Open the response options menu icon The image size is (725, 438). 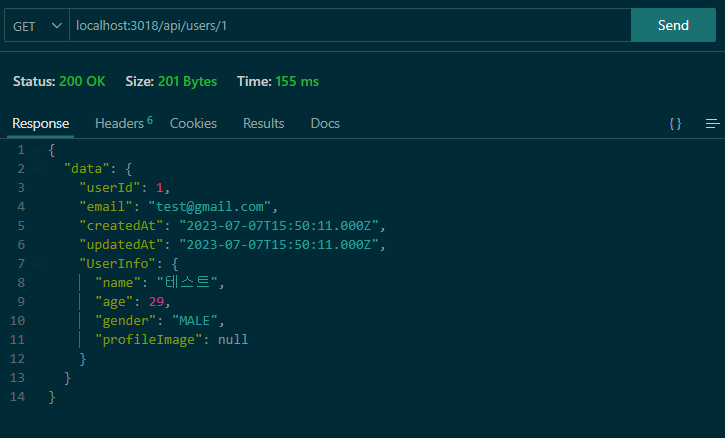[713, 123]
